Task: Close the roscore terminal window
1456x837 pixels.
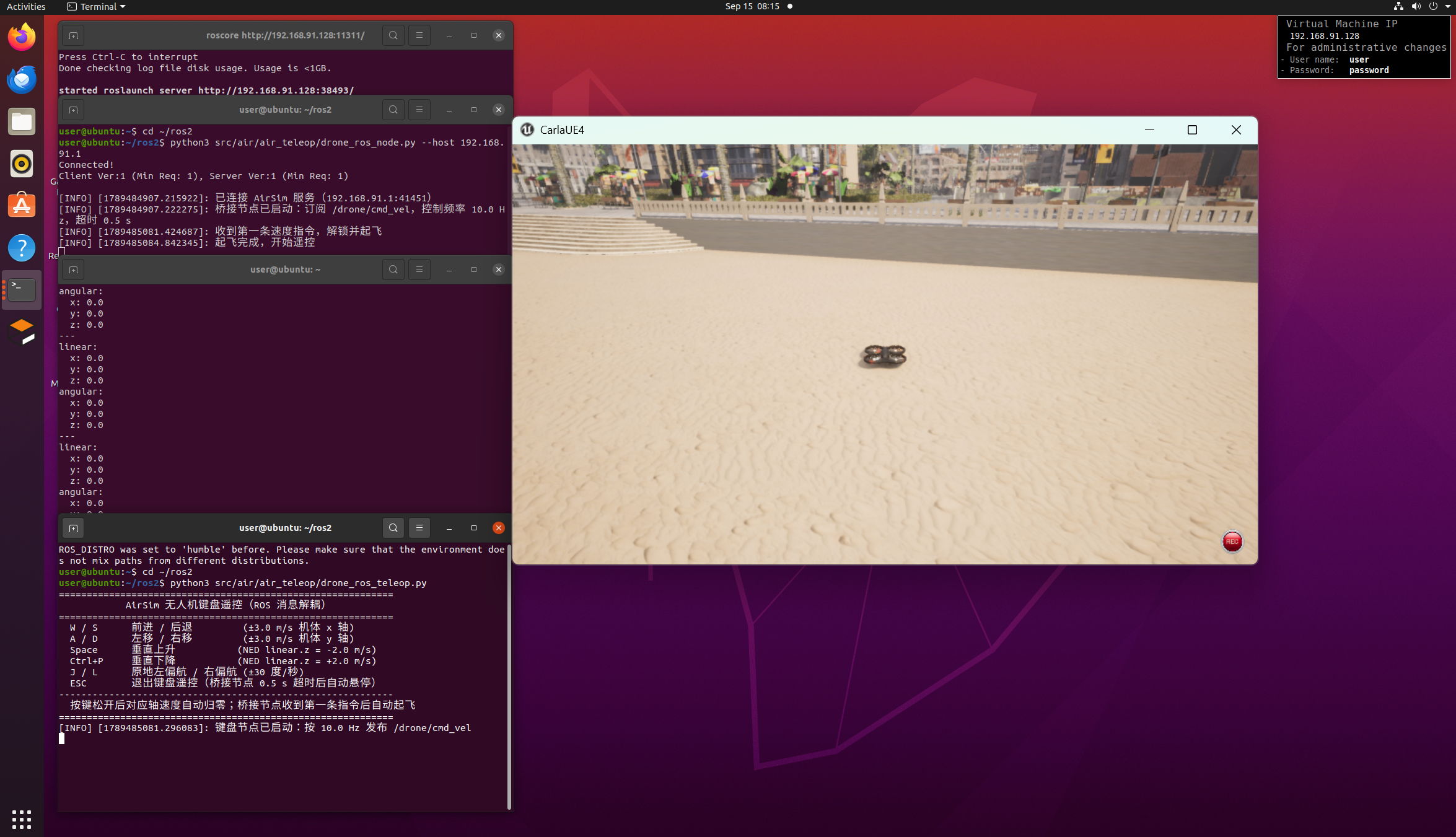Action: coord(499,35)
